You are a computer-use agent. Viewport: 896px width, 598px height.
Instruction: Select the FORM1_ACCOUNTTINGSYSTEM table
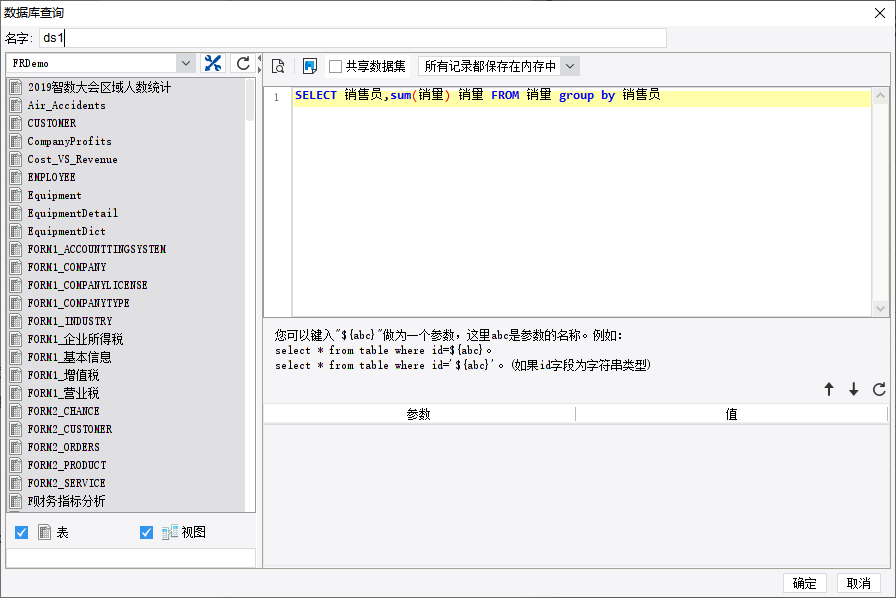[97, 249]
